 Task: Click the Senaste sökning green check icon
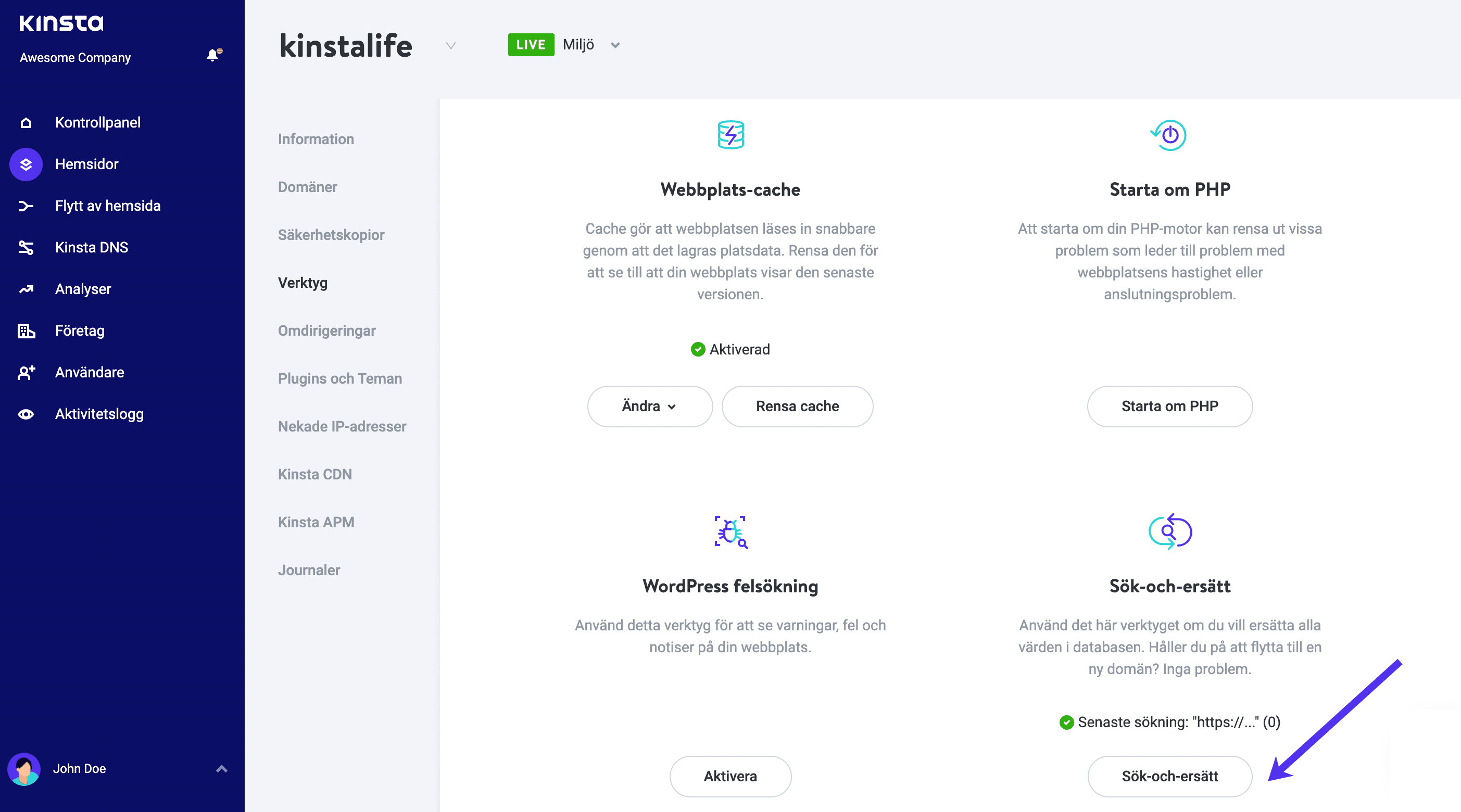pyautogui.click(x=1066, y=722)
